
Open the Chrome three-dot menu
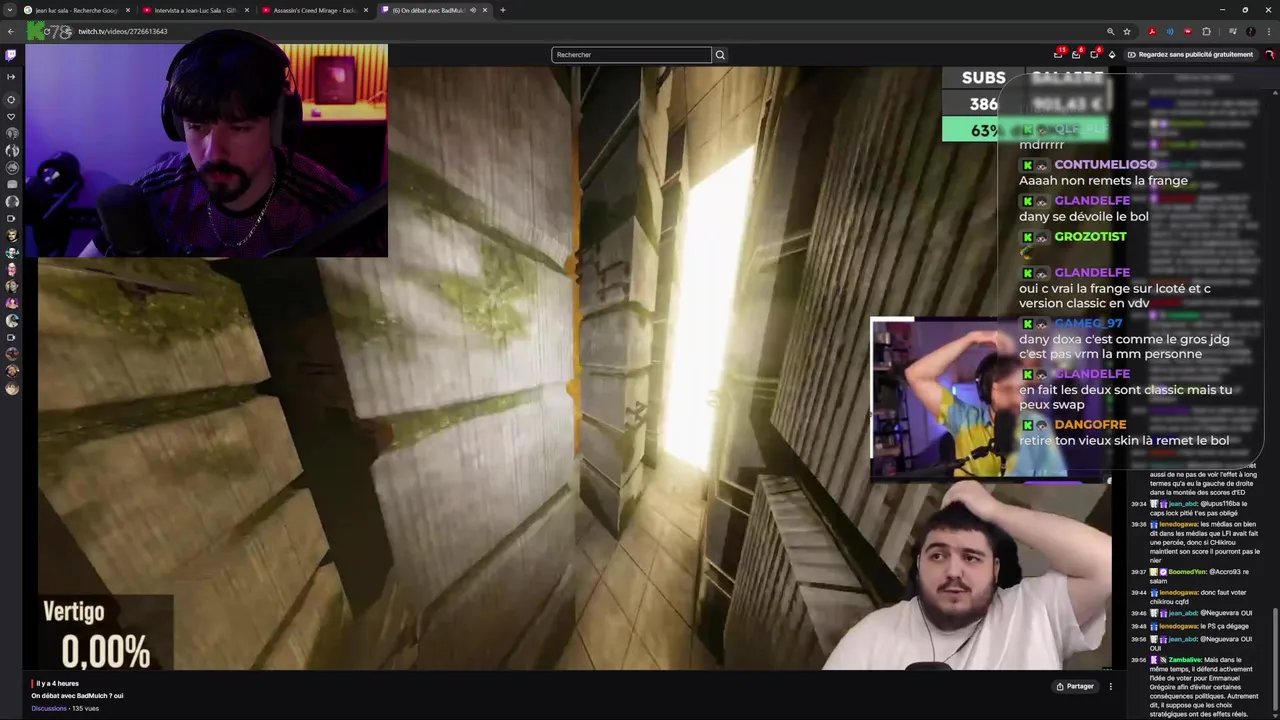[x=1268, y=31]
